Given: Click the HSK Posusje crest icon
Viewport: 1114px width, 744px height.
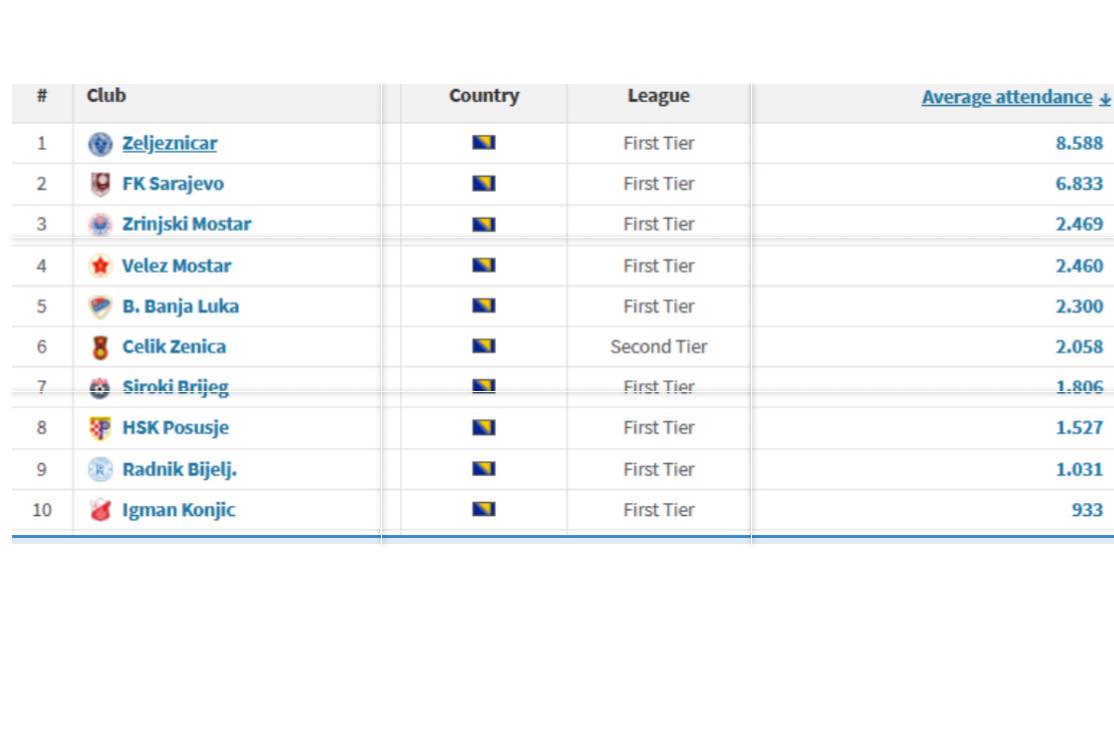Looking at the screenshot, I should (x=100, y=428).
